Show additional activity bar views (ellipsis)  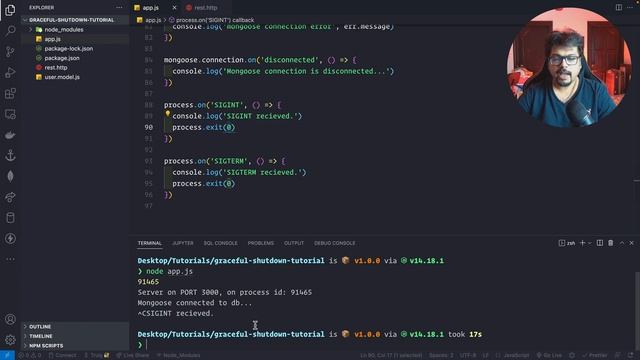tap(10, 259)
